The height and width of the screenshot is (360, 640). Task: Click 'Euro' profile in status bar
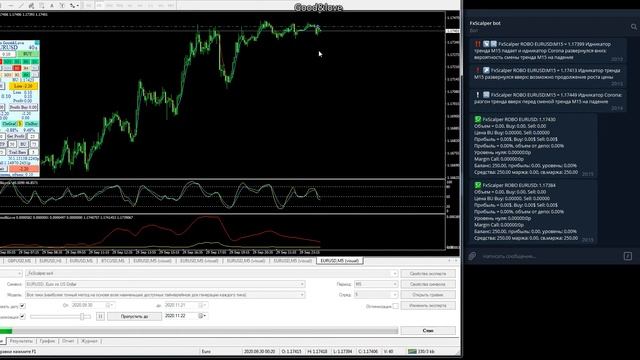pos(206,351)
